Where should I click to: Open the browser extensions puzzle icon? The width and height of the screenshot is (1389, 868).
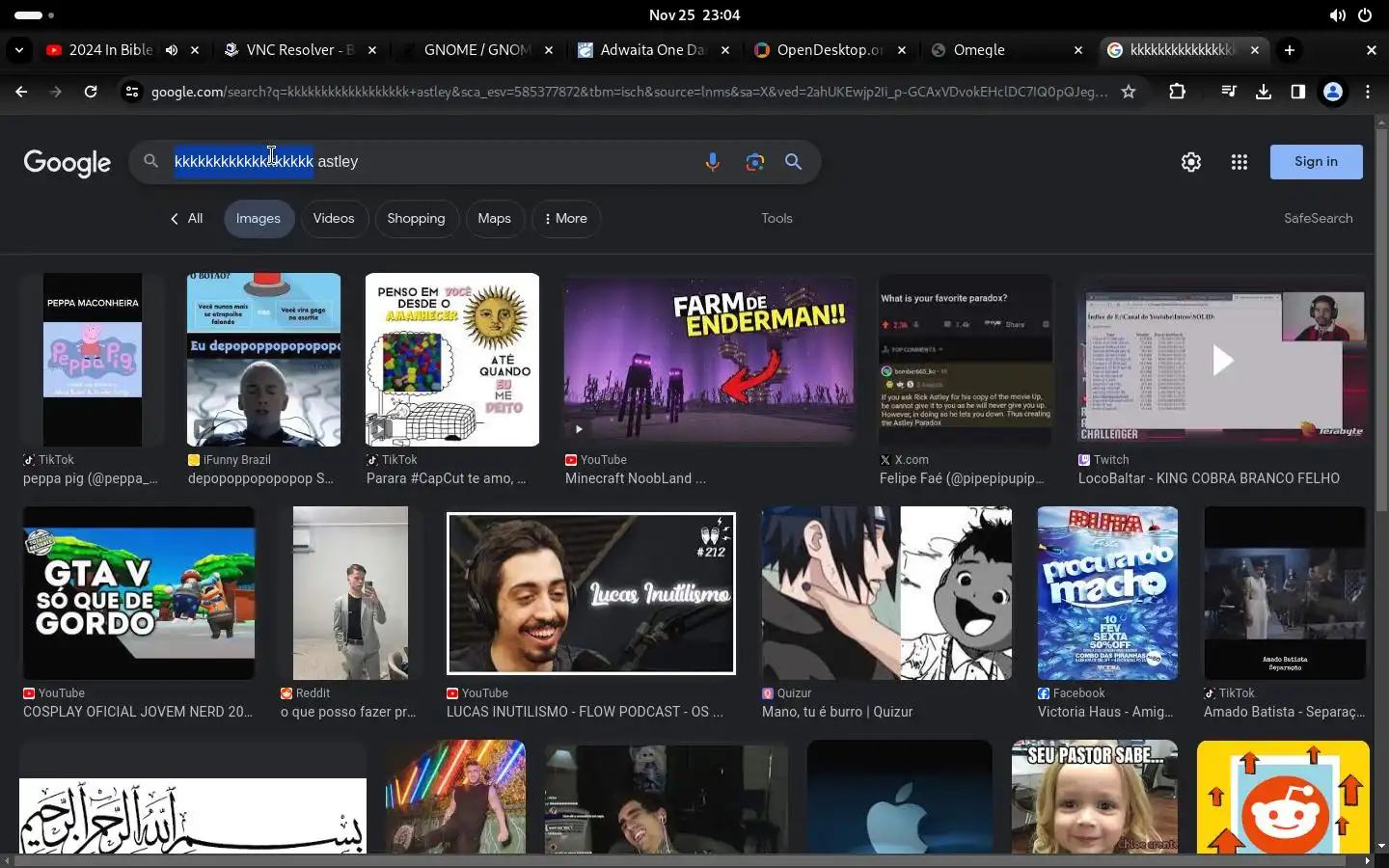coord(1177,92)
